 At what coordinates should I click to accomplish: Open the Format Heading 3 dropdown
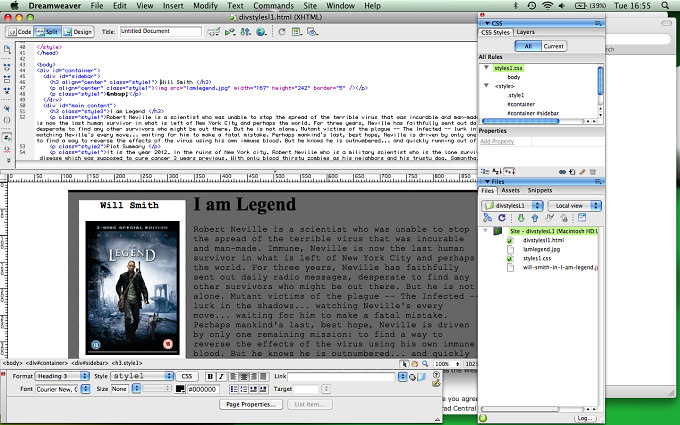click(x=62, y=376)
